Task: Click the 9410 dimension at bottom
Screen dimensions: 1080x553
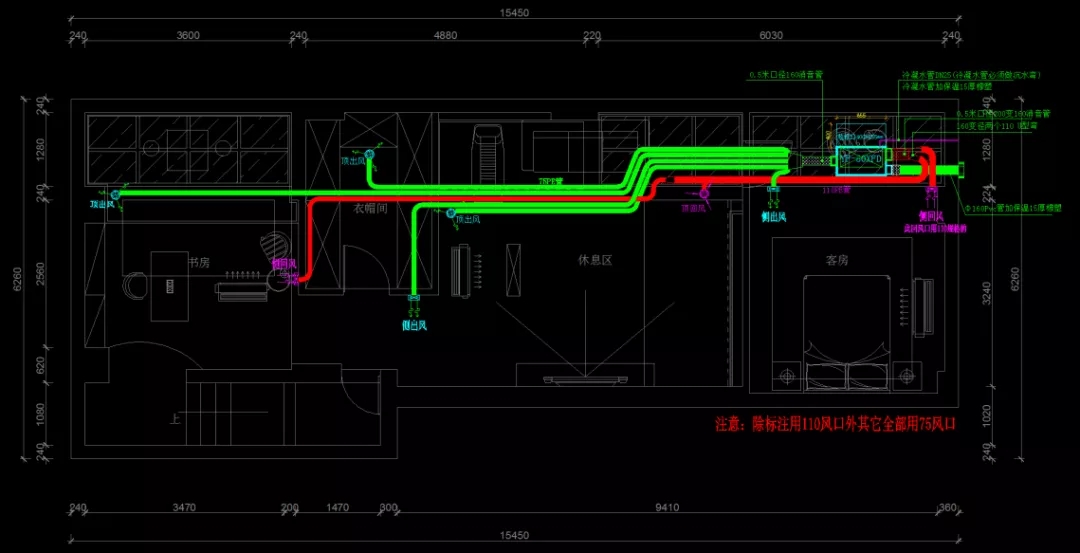Action: (x=666, y=508)
